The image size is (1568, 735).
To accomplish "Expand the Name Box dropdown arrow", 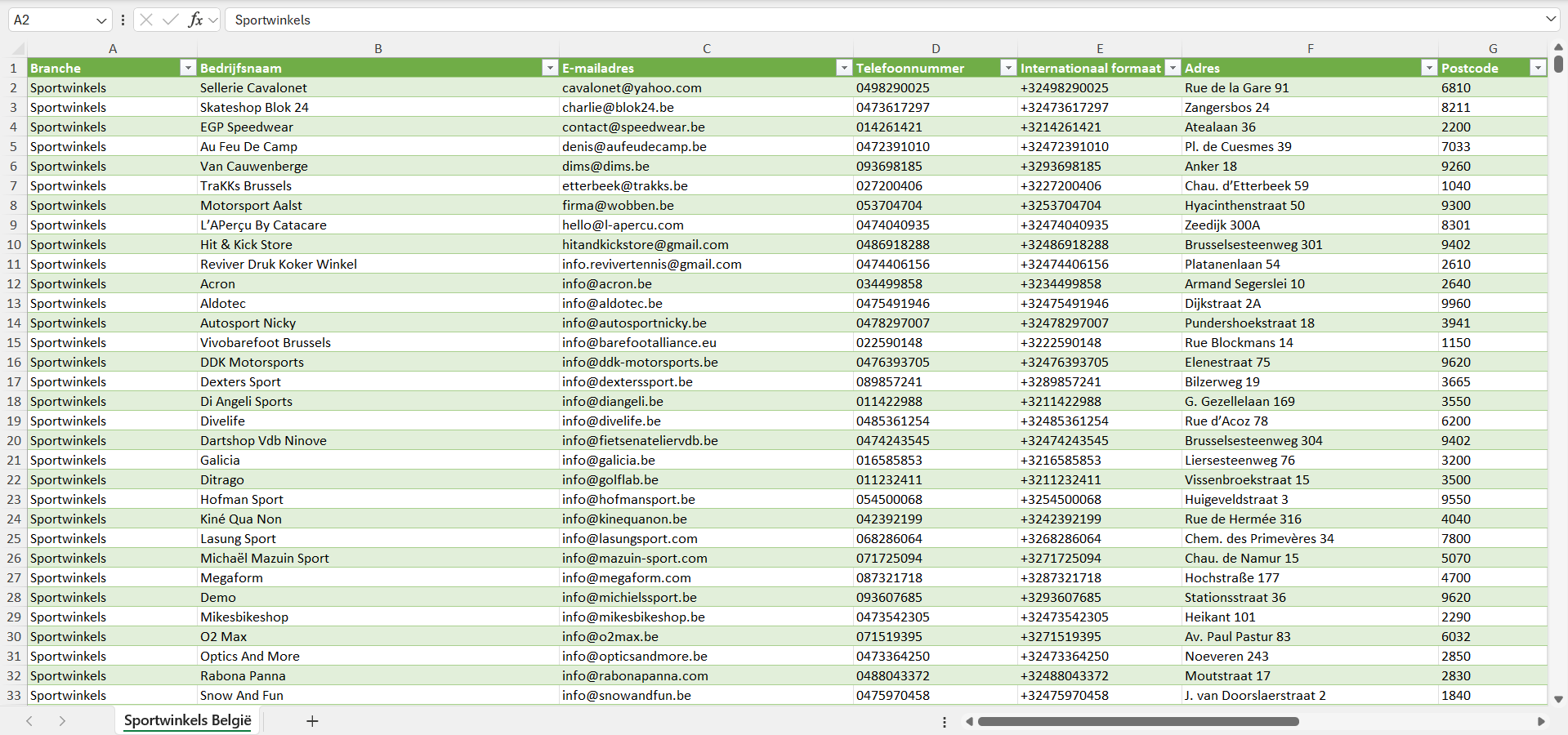I will [x=101, y=20].
